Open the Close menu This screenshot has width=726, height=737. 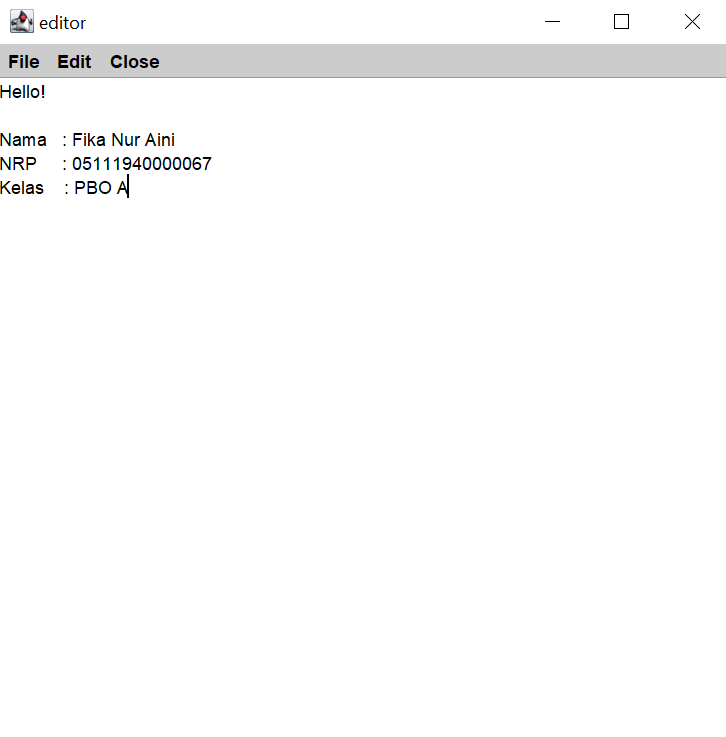pyautogui.click(x=134, y=62)
